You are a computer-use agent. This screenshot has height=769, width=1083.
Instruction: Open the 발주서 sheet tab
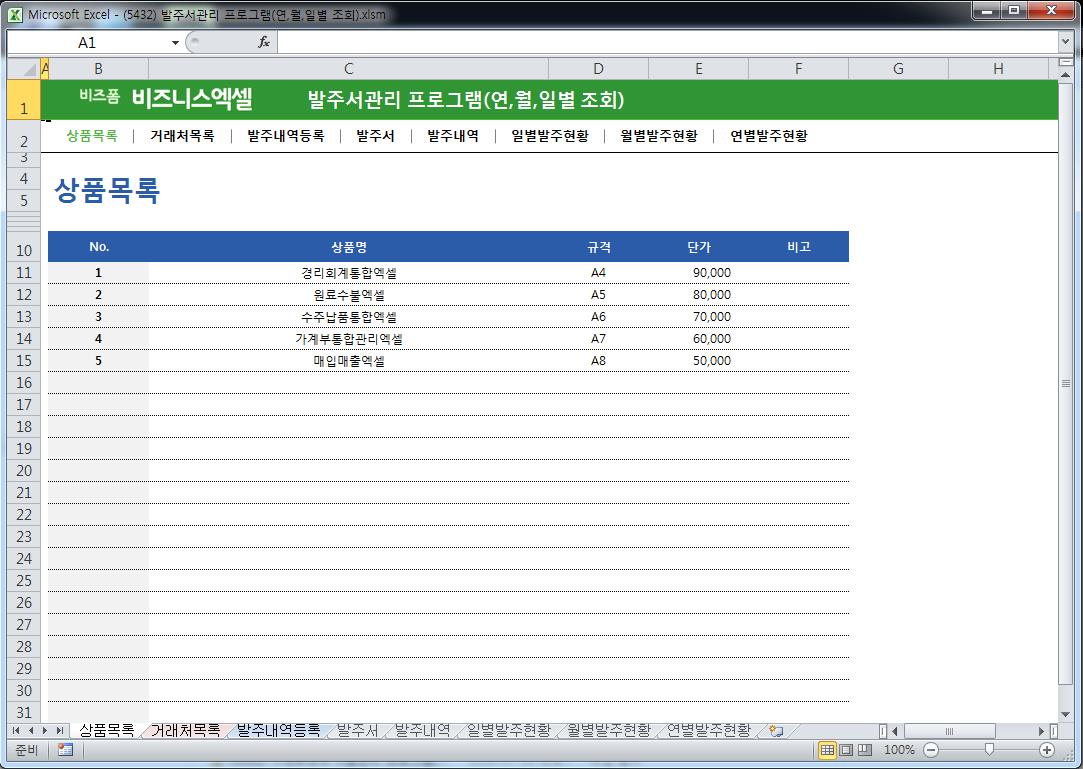tap(357, 730)
